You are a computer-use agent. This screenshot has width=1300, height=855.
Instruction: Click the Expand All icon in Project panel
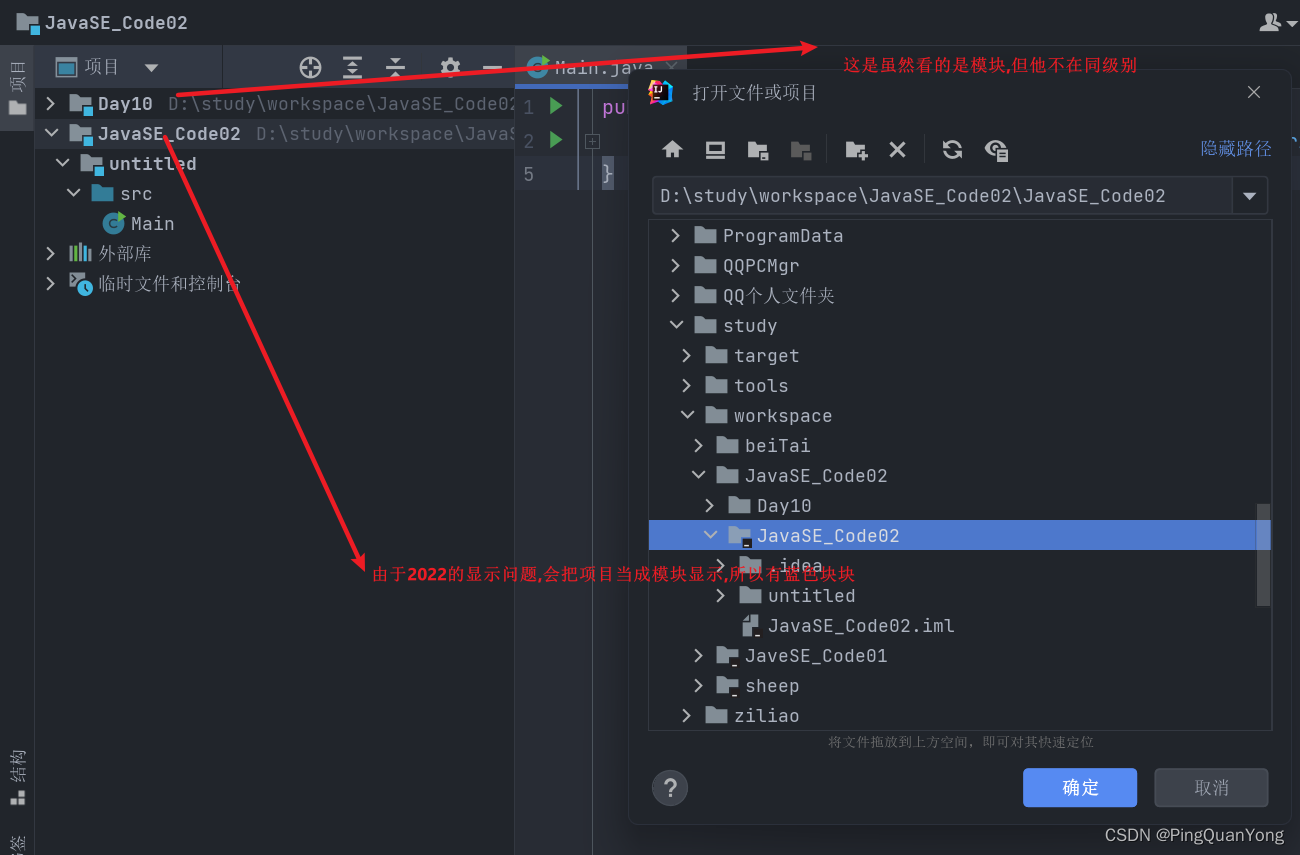point(353,67)
